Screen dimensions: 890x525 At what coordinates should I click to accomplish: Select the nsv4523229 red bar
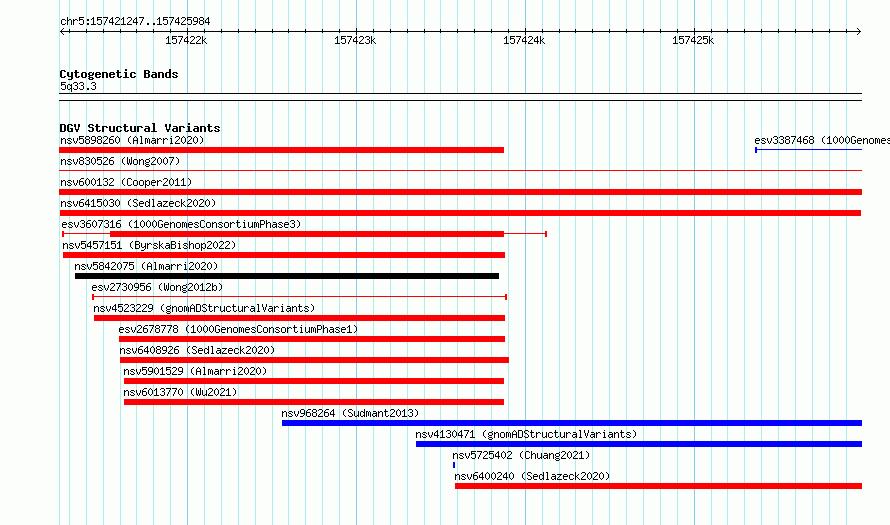(300, 318)
